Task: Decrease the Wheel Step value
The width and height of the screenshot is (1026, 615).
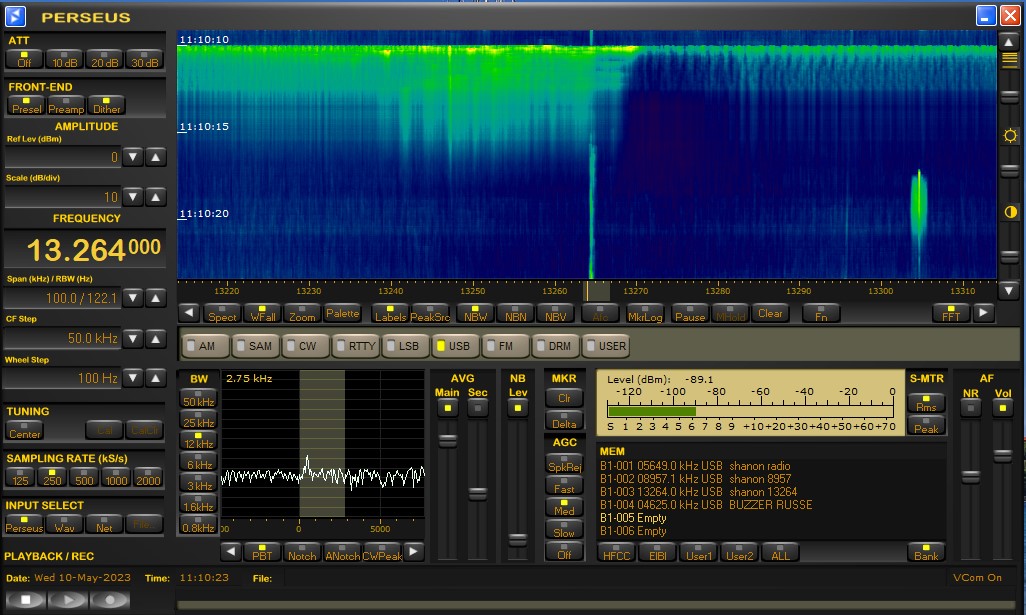Action: pyautogui.click(x=133, y=378)
